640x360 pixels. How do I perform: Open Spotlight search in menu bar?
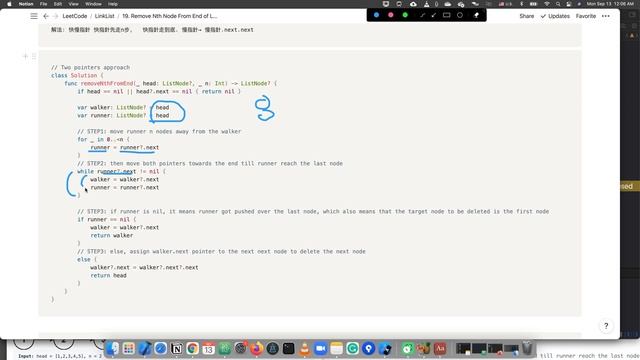coord(558,4)
